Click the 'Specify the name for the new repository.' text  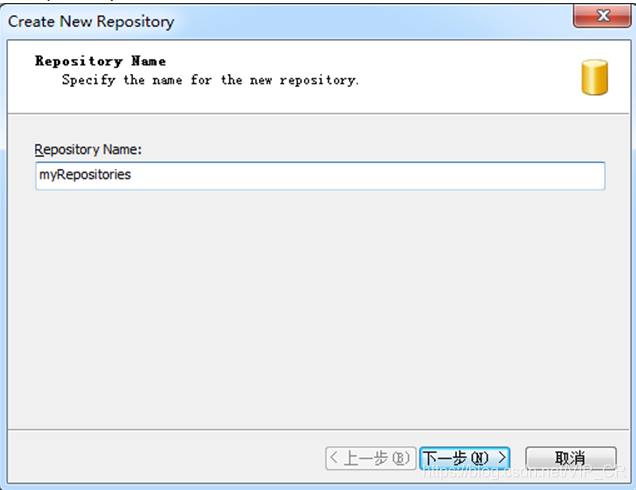click(210, 80)
